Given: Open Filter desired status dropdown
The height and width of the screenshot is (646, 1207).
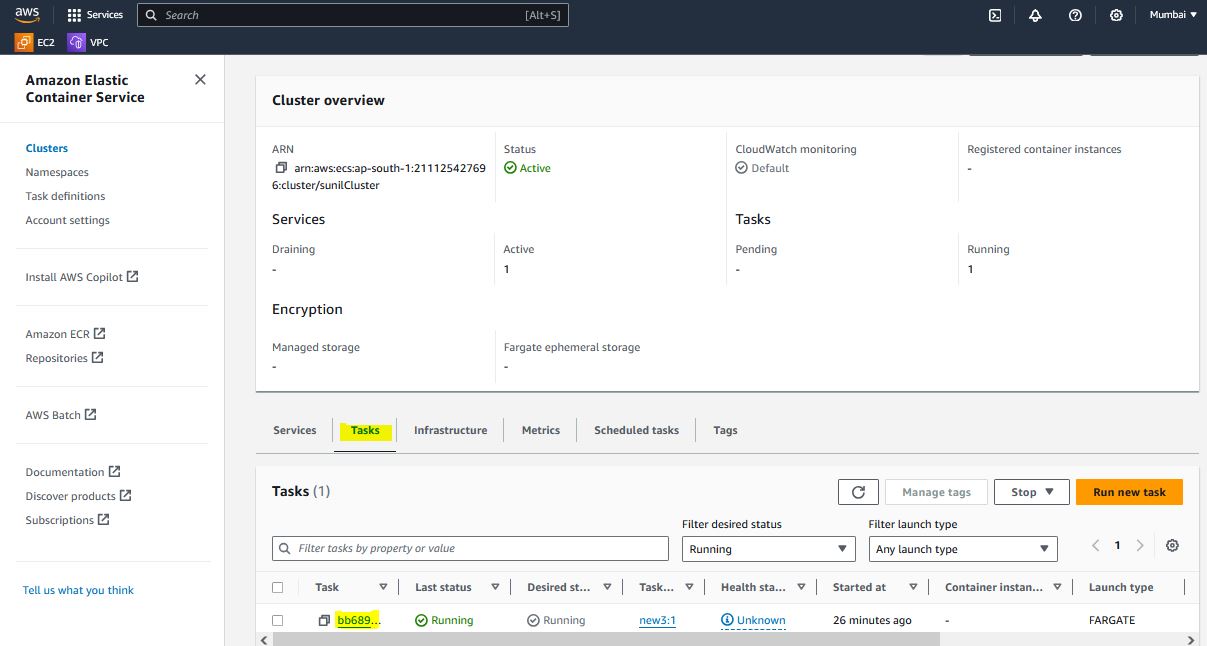Looking at the screenshot, I should tap(768, 549).
